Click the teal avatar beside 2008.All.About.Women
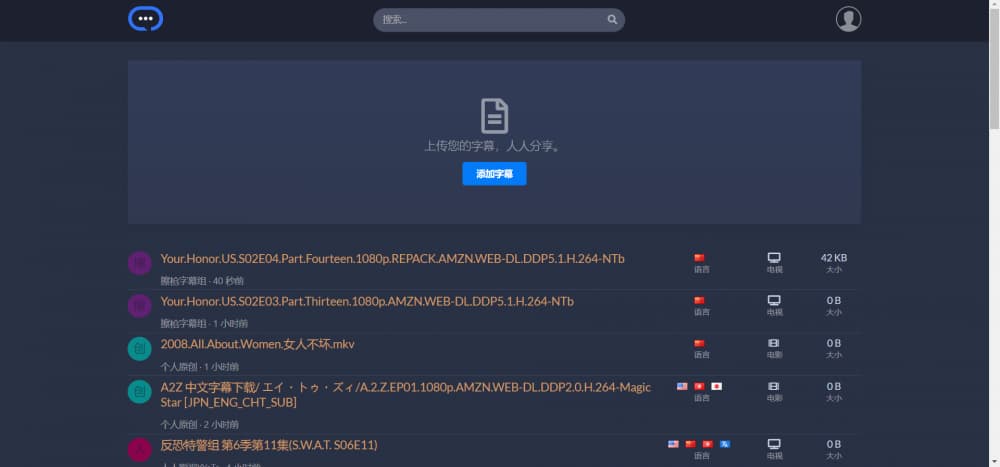The height and width of the screenshot is (467, 1000). point(140,348)
